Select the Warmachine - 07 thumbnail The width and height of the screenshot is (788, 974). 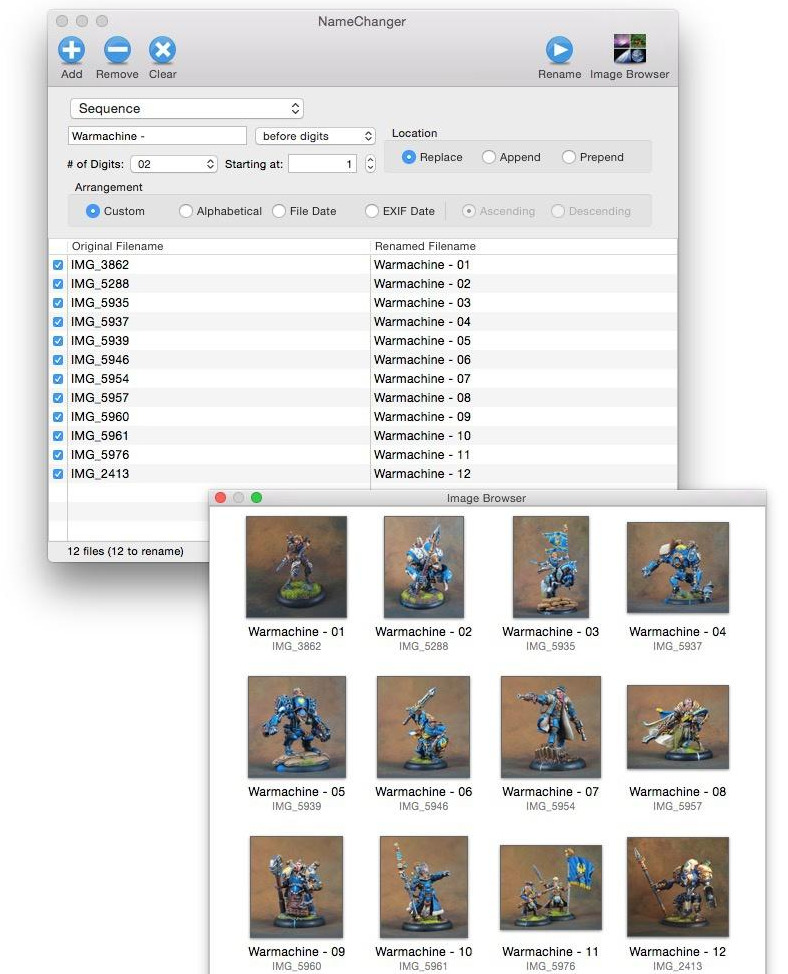click(x=551, y=727)
